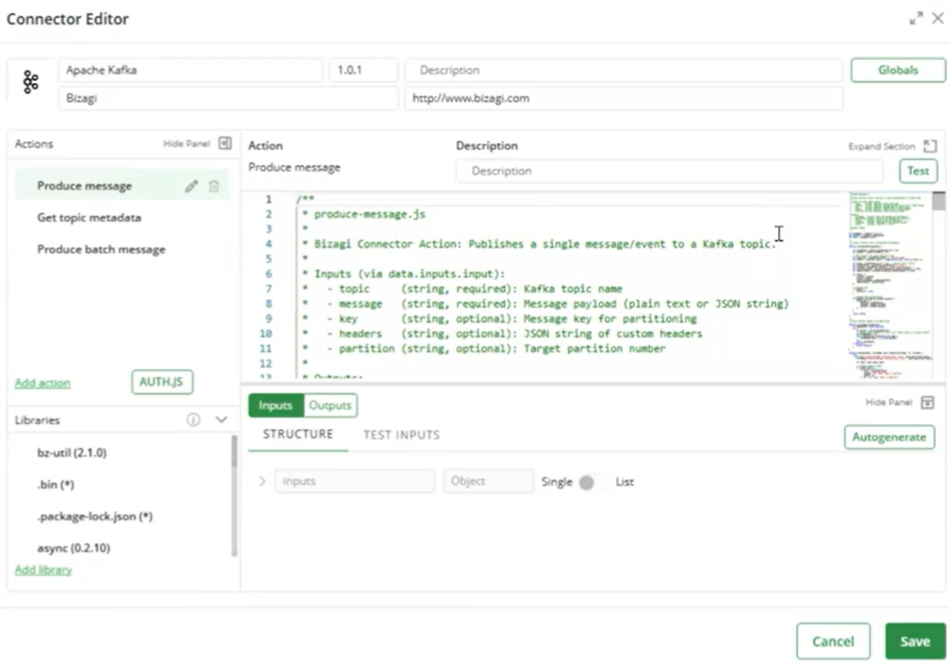The height and width of the screenshot is (662, 950).
Task: Click code line 8 message payload description
Action: tap(545, 303)
